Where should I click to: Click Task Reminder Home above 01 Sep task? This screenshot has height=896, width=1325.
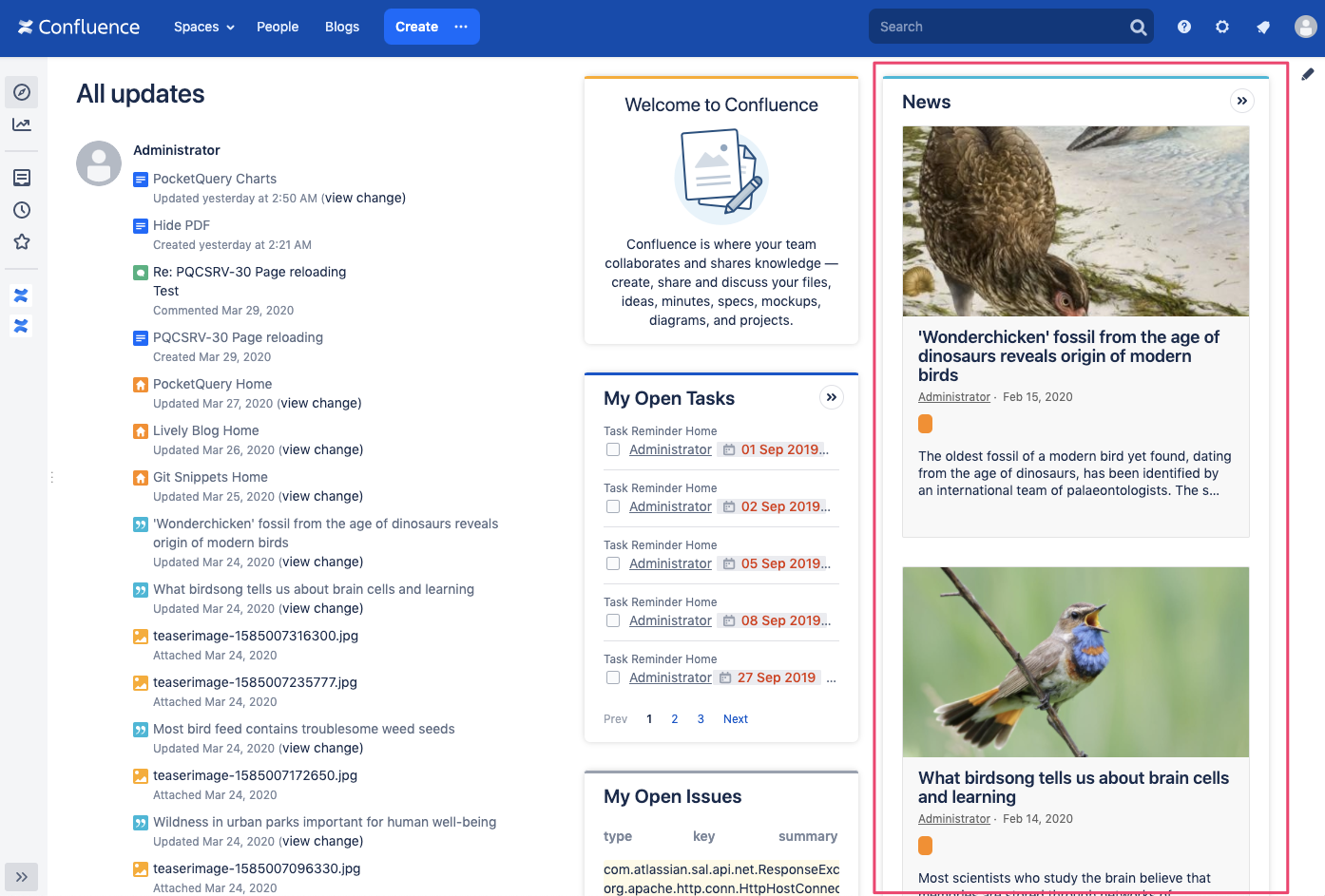click(x=661, y=431)
